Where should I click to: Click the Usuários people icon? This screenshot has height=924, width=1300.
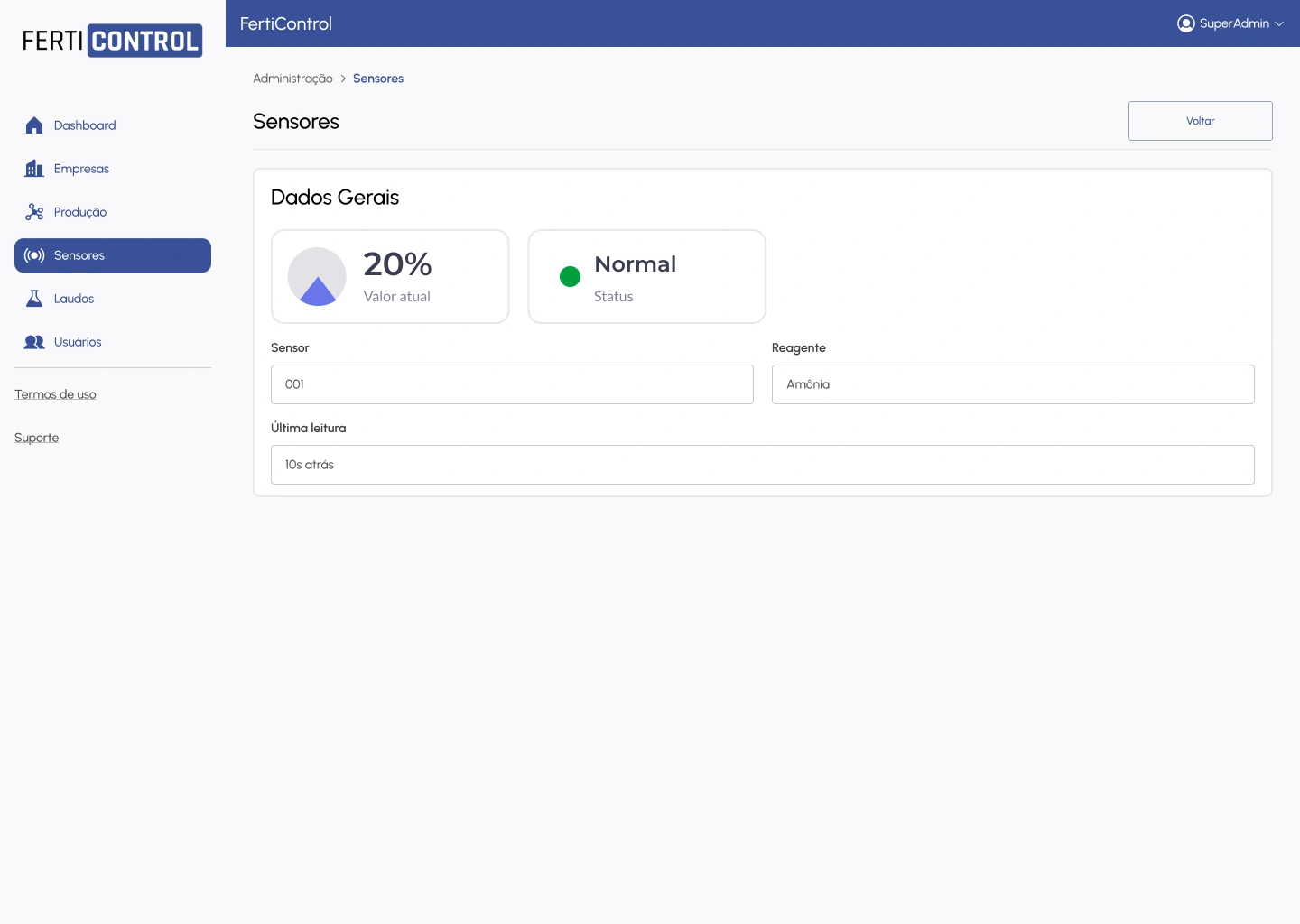(x=34, y=342)
